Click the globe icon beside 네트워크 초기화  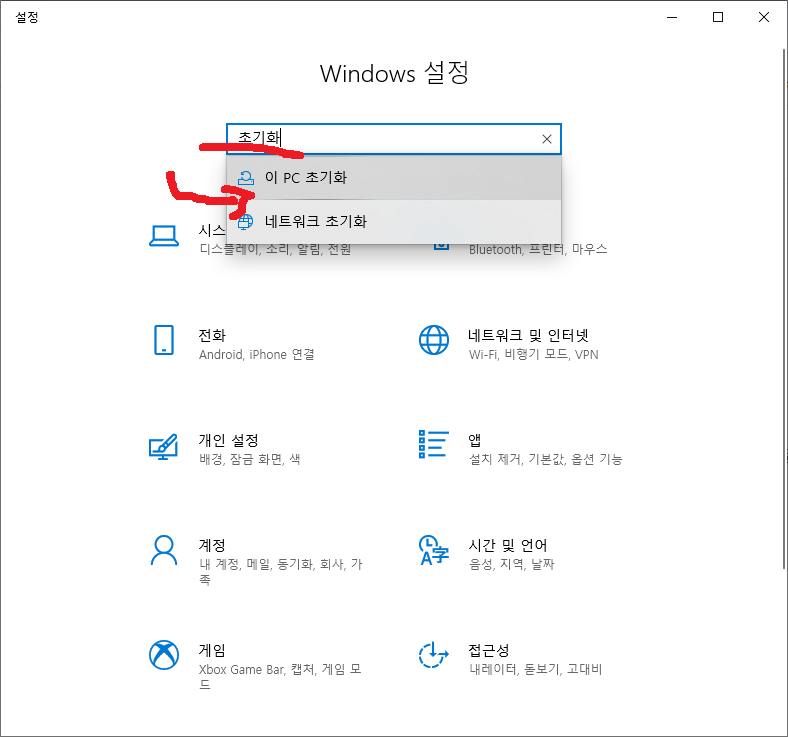pos(245,222)
